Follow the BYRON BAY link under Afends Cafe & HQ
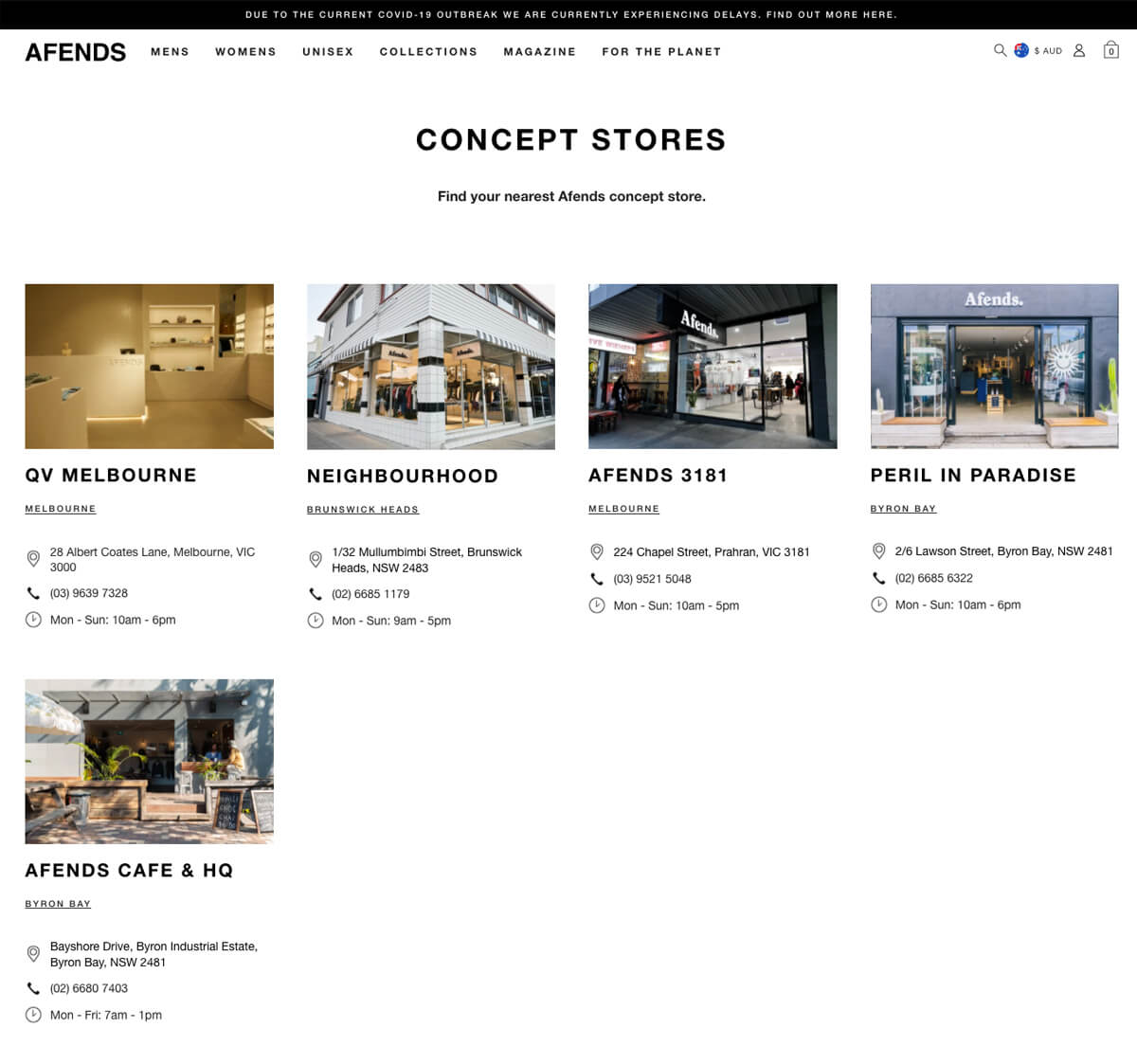Image resolution: width=1137 pixels, height=1064 pixels. pos(58,904)
